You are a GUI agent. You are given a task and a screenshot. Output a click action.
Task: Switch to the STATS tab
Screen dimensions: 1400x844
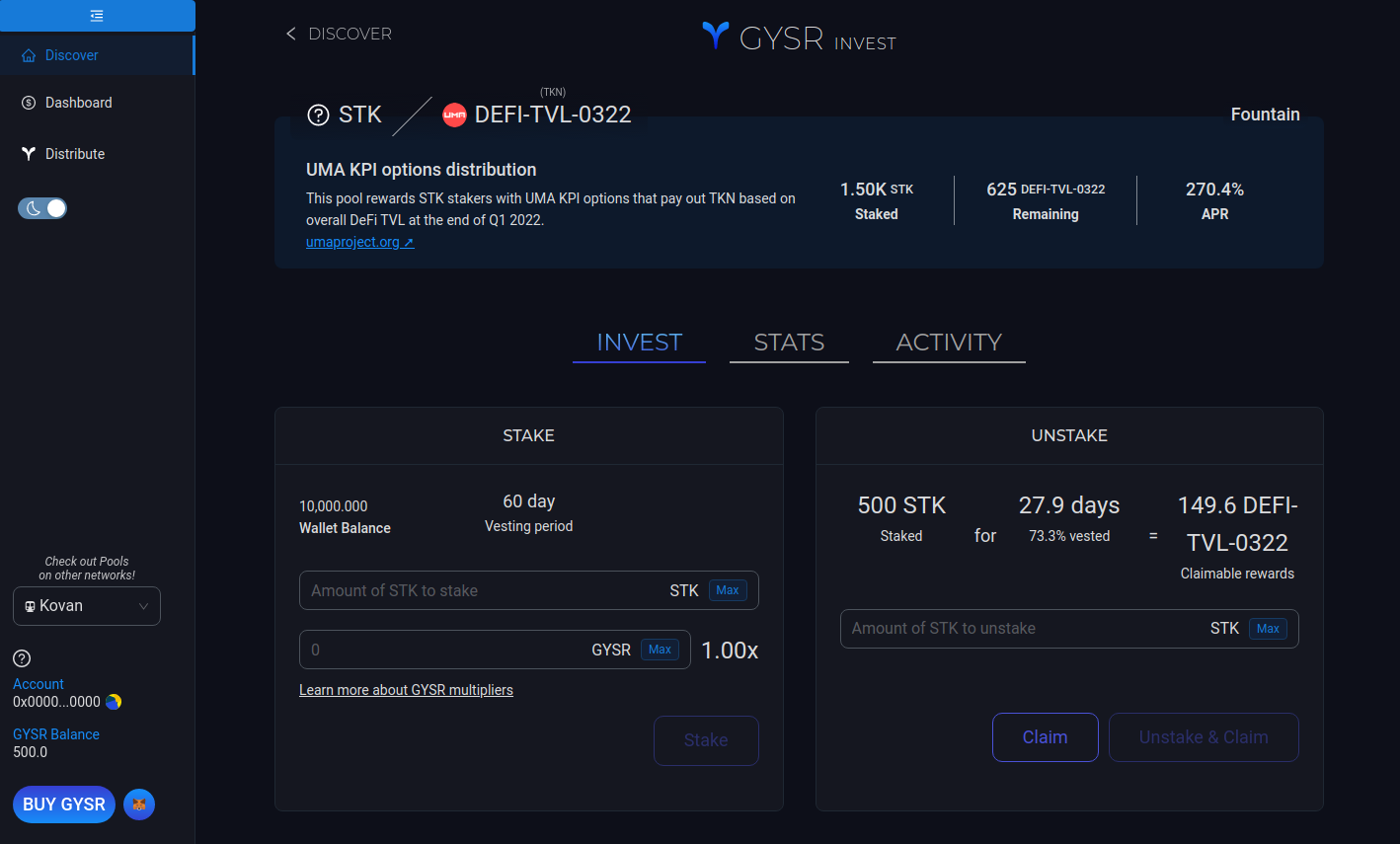point(789,343)
